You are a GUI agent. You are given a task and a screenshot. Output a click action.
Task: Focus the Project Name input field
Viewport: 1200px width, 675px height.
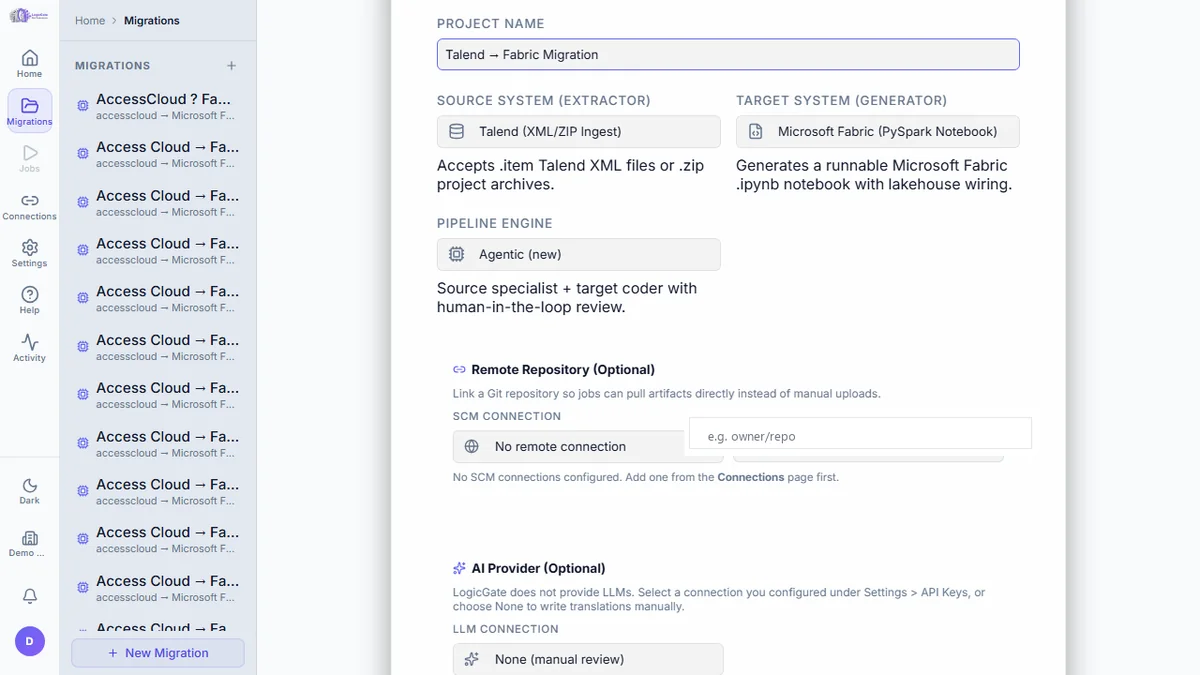tap(728, 54)
